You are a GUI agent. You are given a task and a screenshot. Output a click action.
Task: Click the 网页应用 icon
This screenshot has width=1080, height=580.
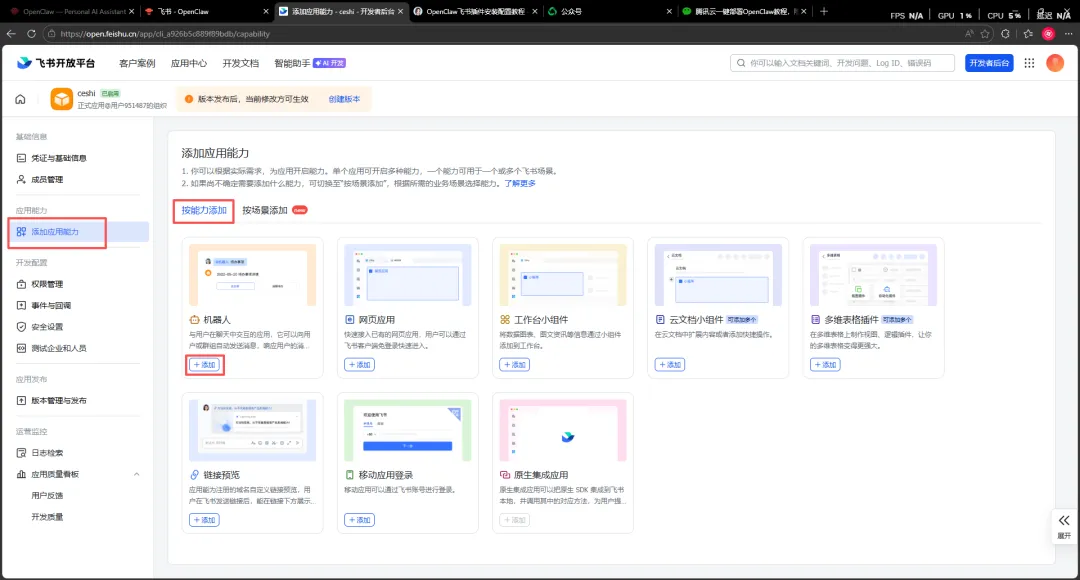coord(350,320)
